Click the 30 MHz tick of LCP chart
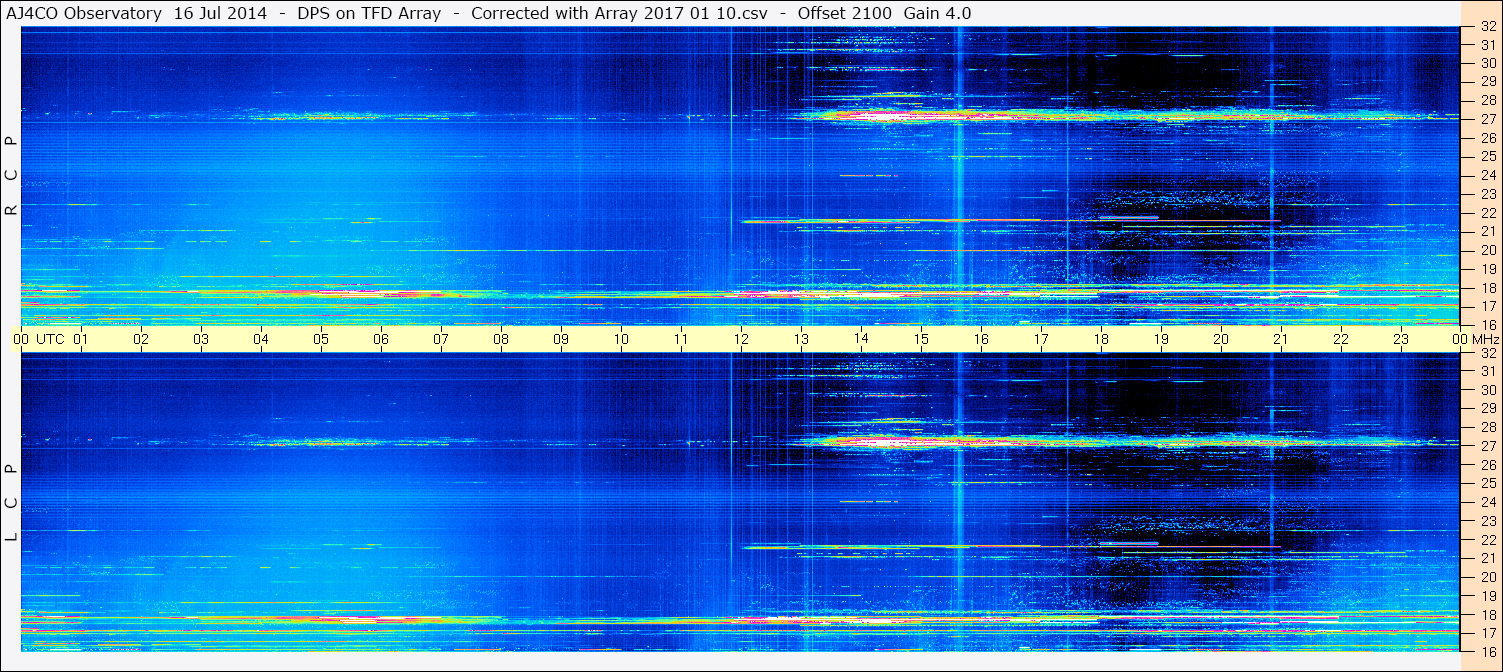 click(x=1488, y=390)
